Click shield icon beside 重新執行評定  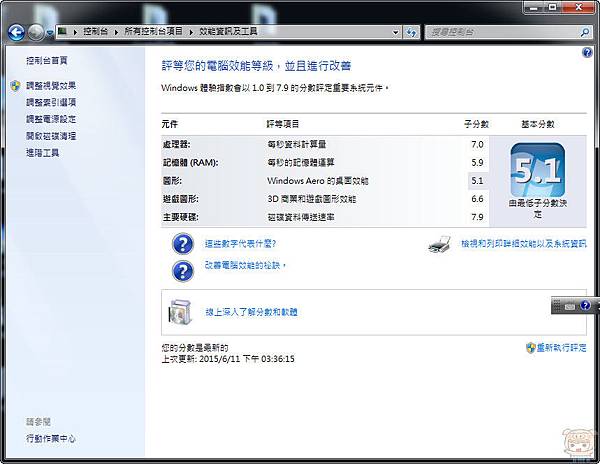click(530, 348)
